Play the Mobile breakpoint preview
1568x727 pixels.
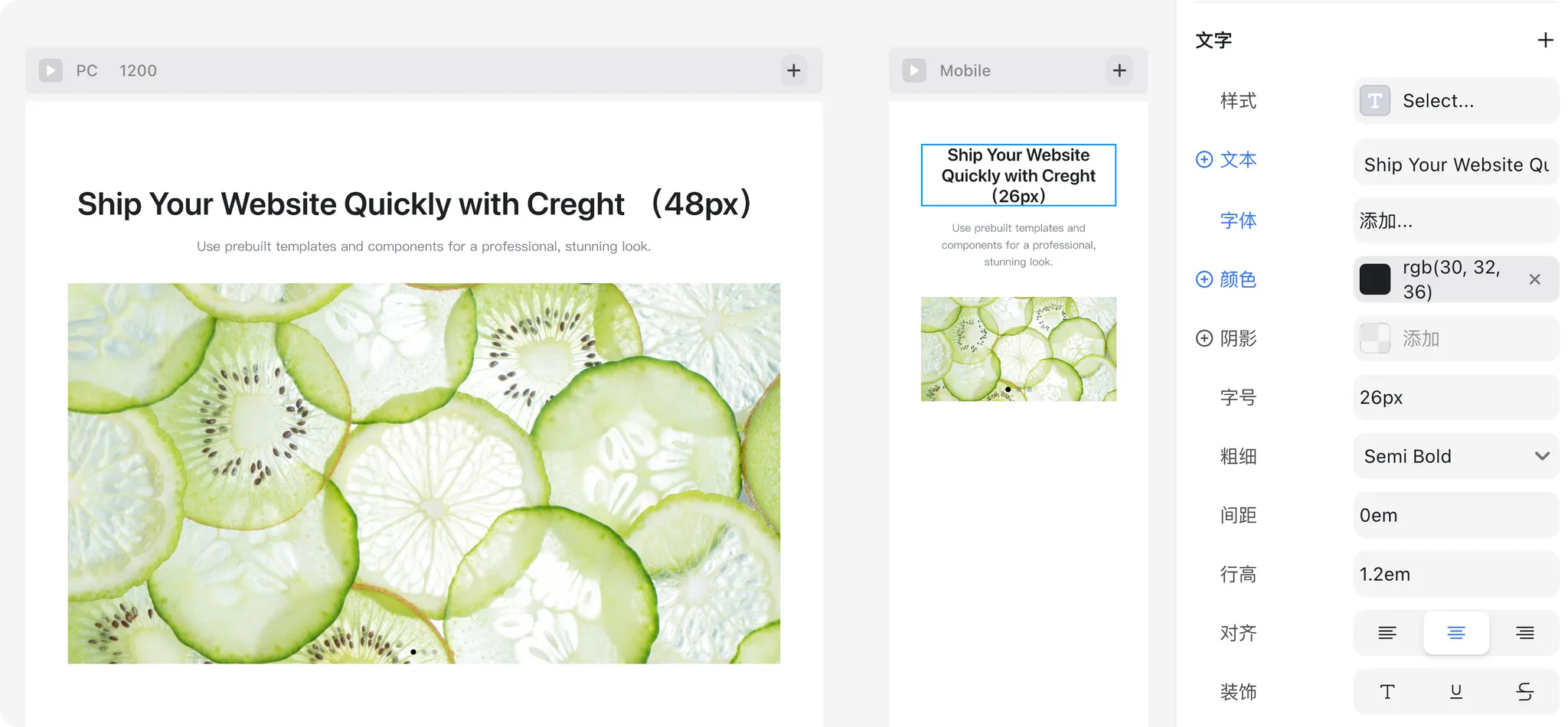click(914, 70)
